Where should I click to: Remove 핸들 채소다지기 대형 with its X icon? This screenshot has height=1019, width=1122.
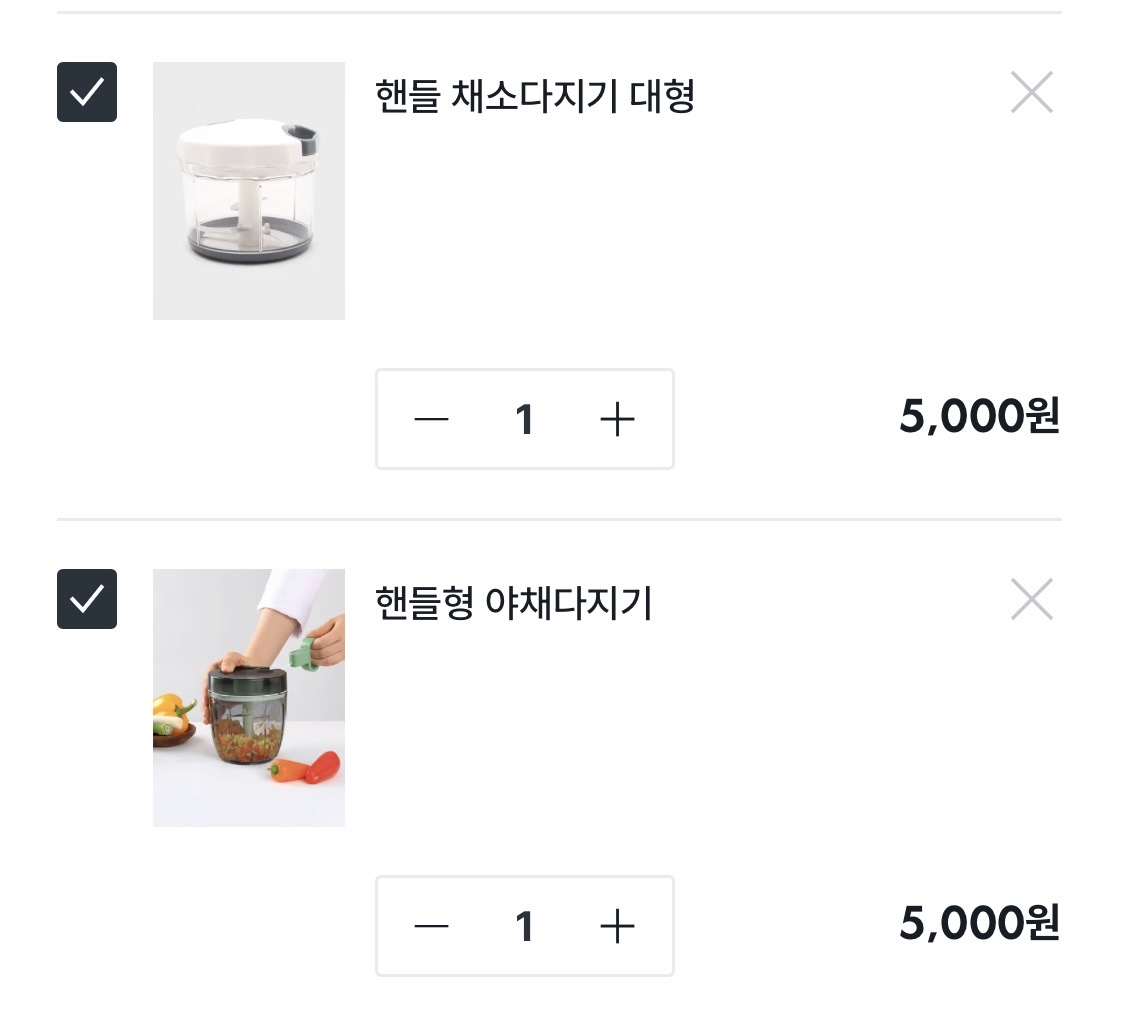point(1031,93)
